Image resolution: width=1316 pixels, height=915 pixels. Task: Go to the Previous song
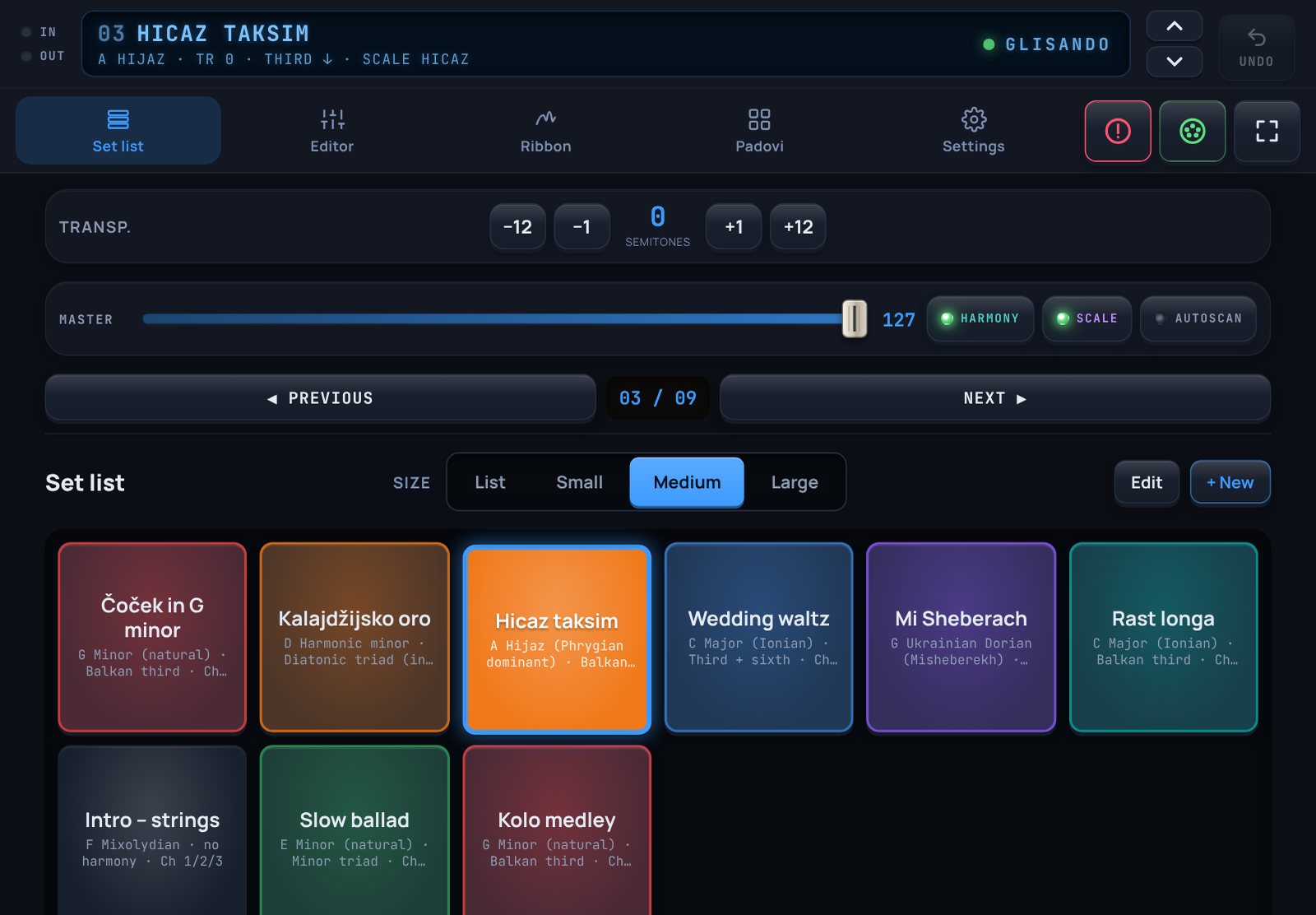pyautogui.click(x=321, y=398)
